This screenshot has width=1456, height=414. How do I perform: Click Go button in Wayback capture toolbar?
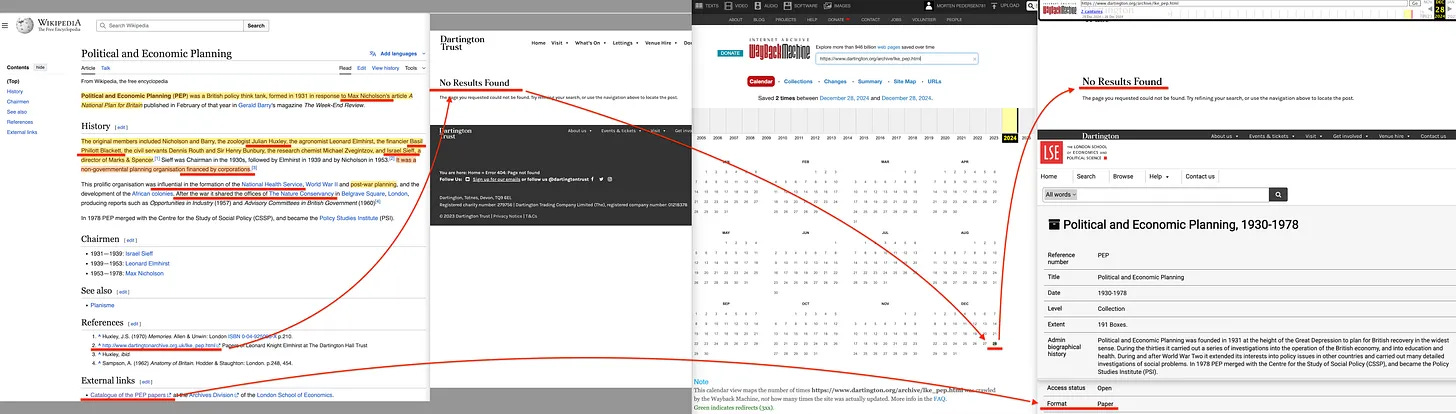pos(1415,3)
